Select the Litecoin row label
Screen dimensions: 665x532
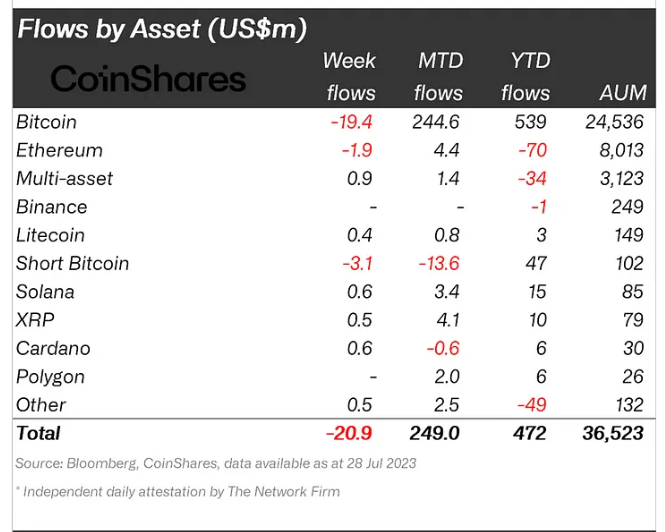click(x=51, y=235)
